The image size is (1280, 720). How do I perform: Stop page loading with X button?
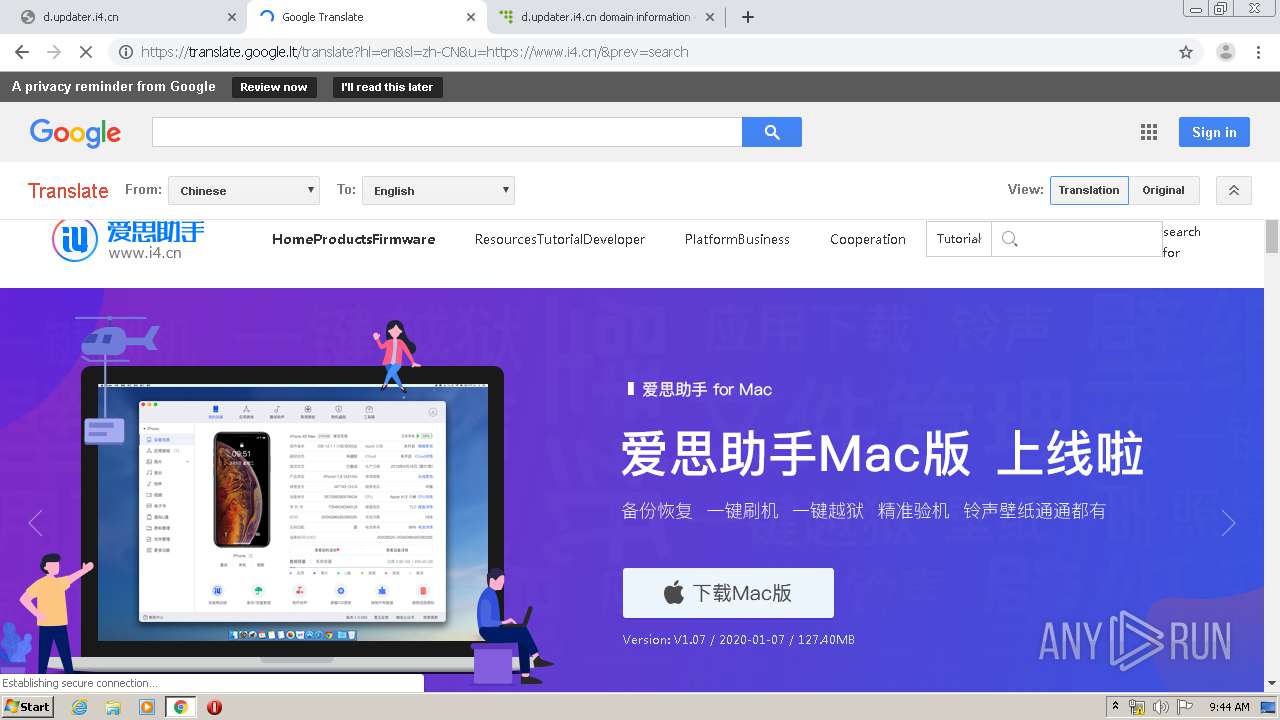point(86,52)
